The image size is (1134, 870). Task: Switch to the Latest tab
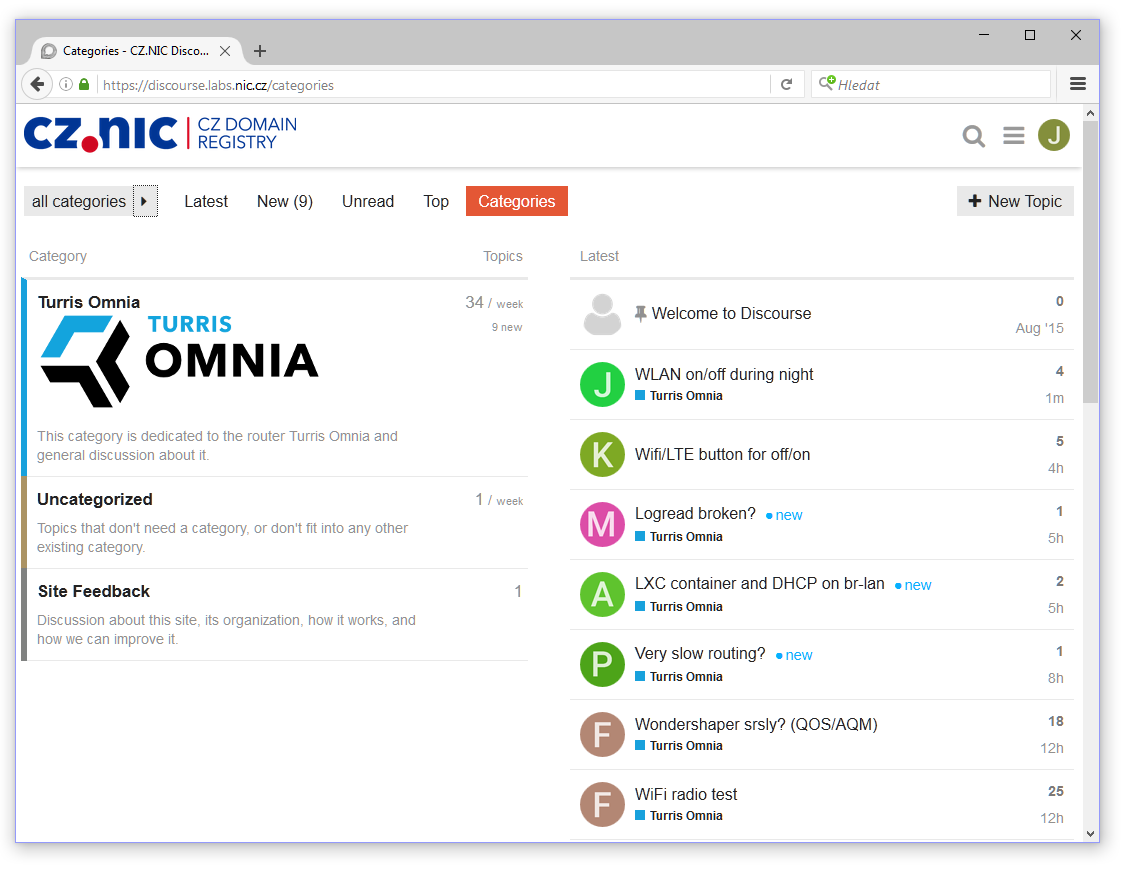[206, 201]
